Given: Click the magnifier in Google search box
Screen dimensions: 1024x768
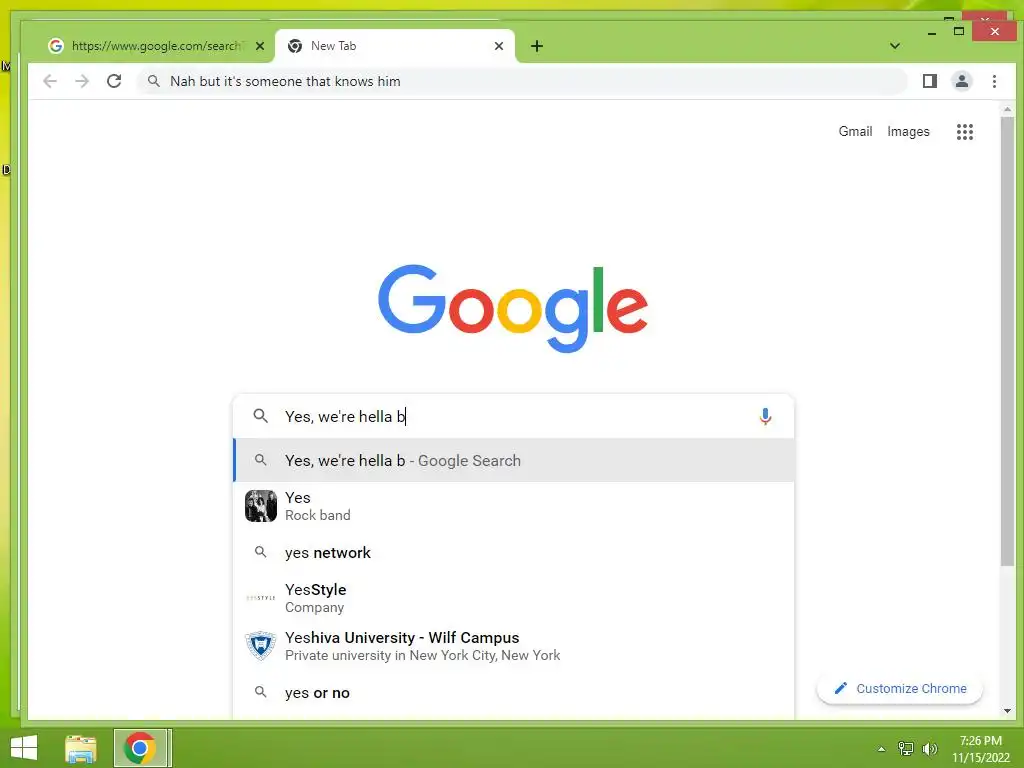Looking at the screenshot, I should [x=261, y=416].
